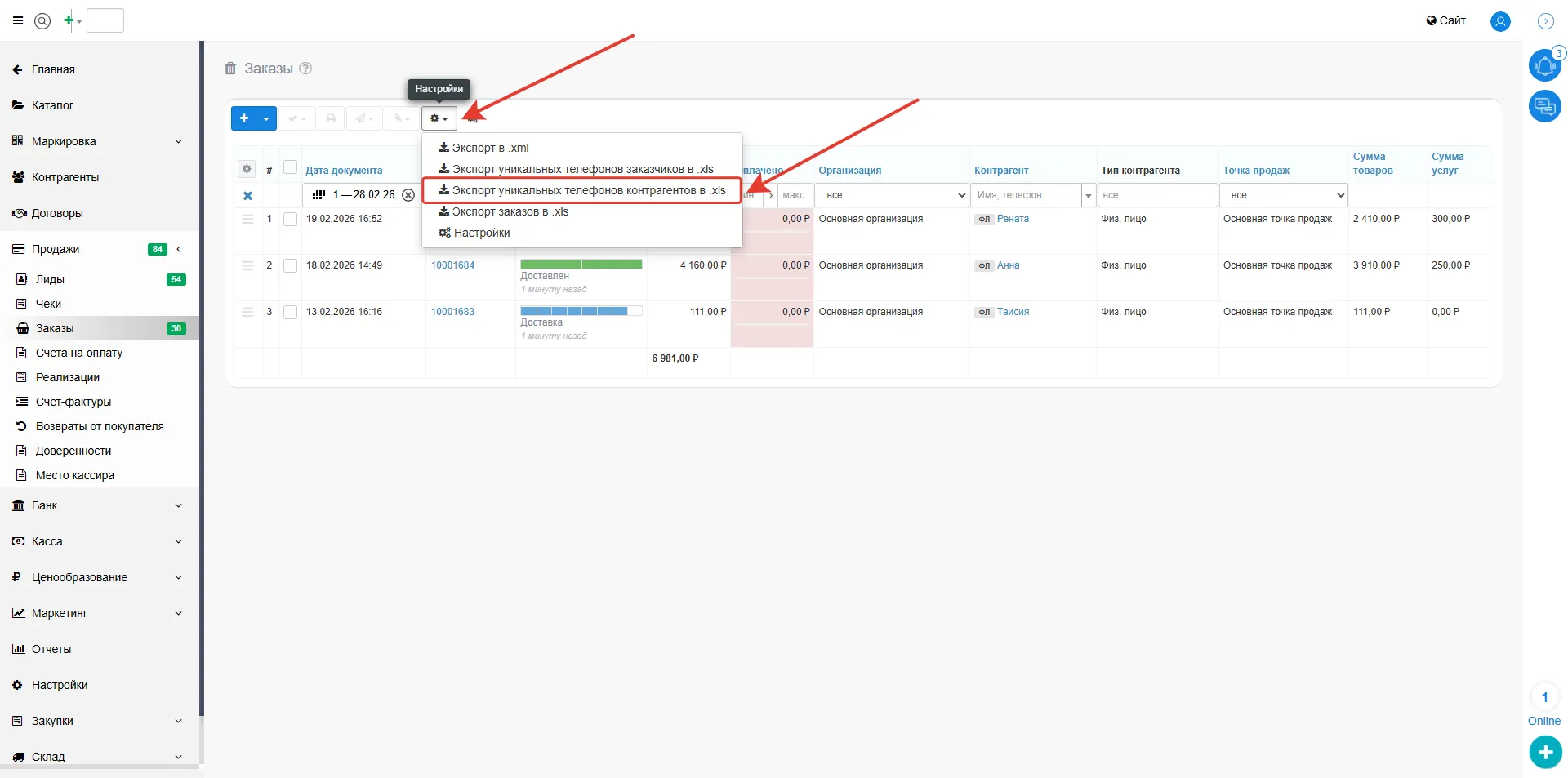
Task: Clear the date filter with circled X
Action: (x=408, y=195)
